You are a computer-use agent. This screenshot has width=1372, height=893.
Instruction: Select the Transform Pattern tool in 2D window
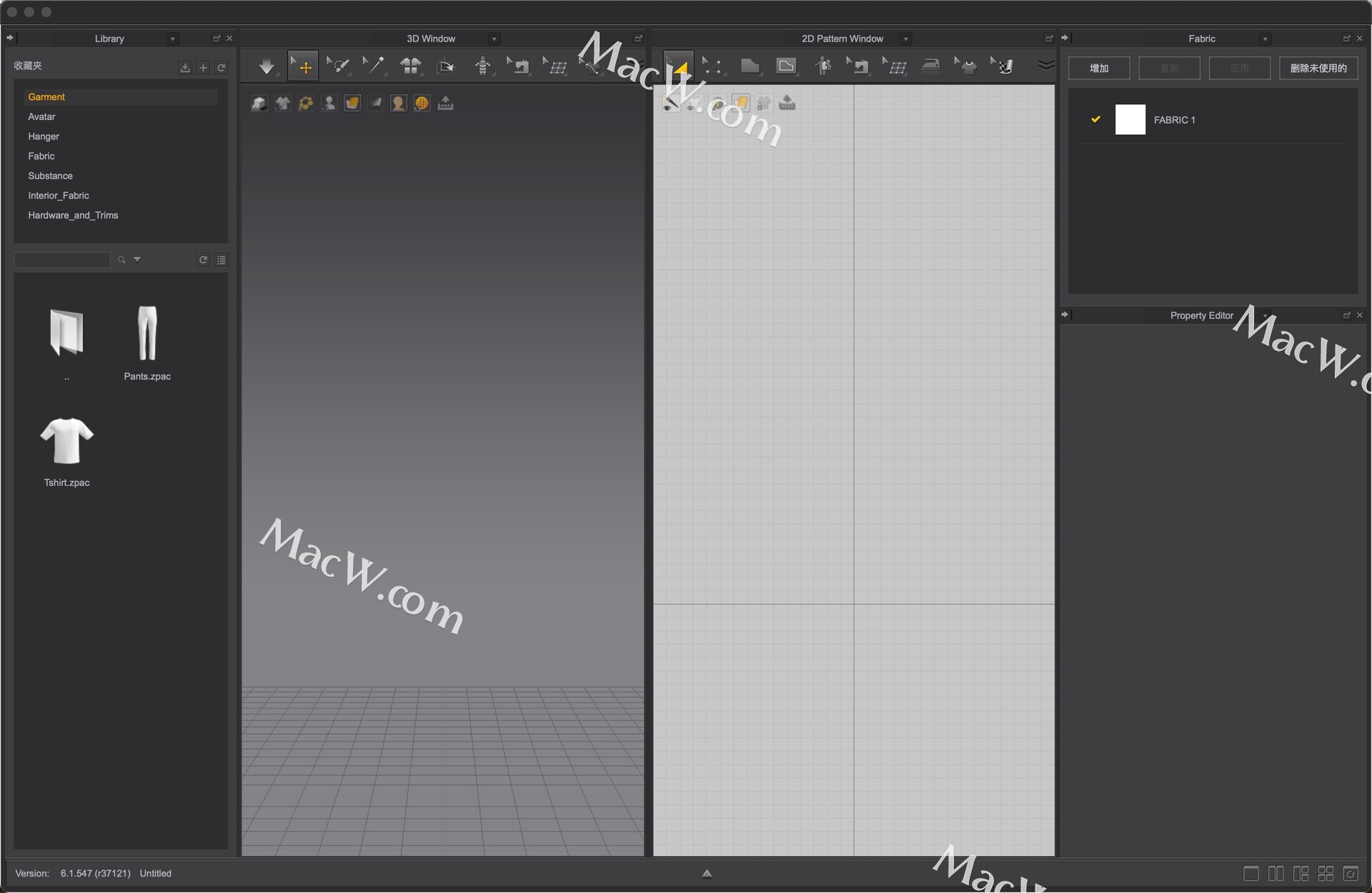pos(678,66)
